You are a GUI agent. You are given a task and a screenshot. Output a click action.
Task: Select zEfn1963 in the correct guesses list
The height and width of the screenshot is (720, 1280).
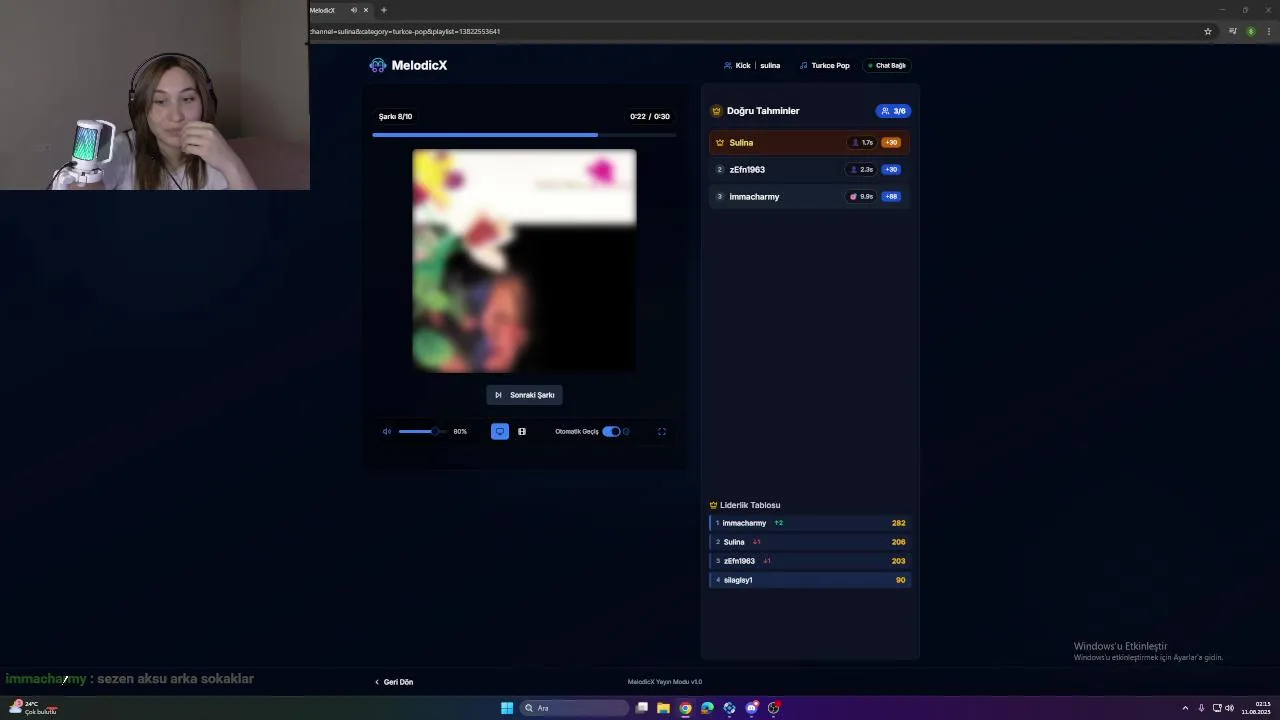click(810, 170)
